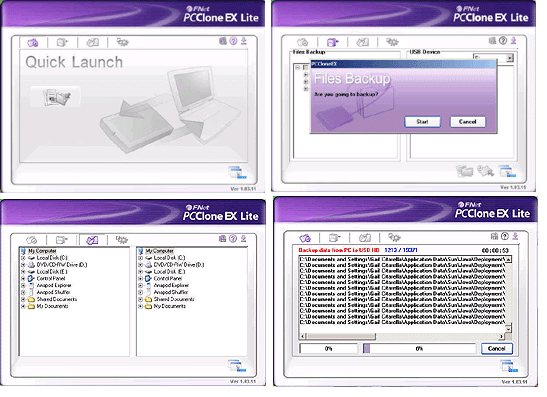Screen dimensions: 547x397
Task: Click About icon in file manager window
Action: tap(222, 239)
